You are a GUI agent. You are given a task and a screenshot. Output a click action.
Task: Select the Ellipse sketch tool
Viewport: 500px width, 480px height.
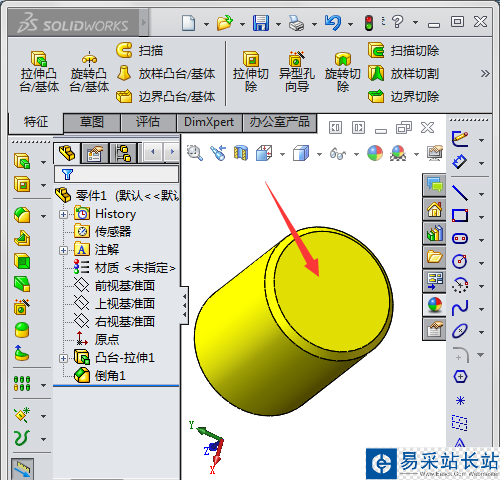[460, 331]
